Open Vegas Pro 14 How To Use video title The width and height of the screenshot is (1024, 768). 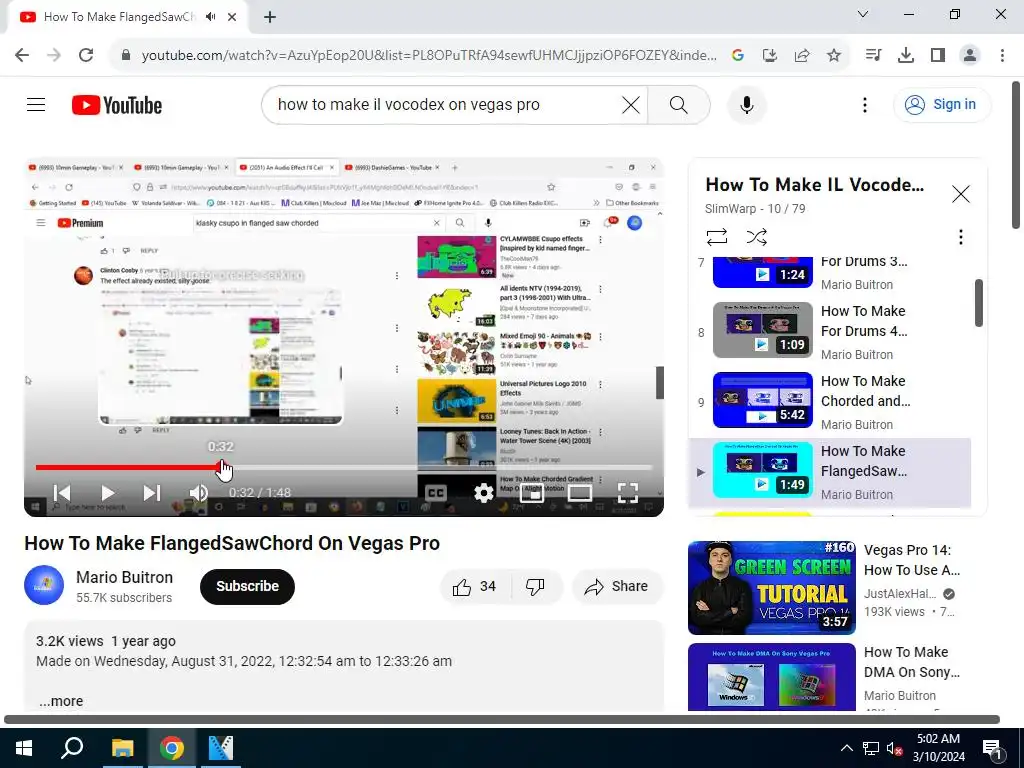pyautogui.click(x=912, y=560)
